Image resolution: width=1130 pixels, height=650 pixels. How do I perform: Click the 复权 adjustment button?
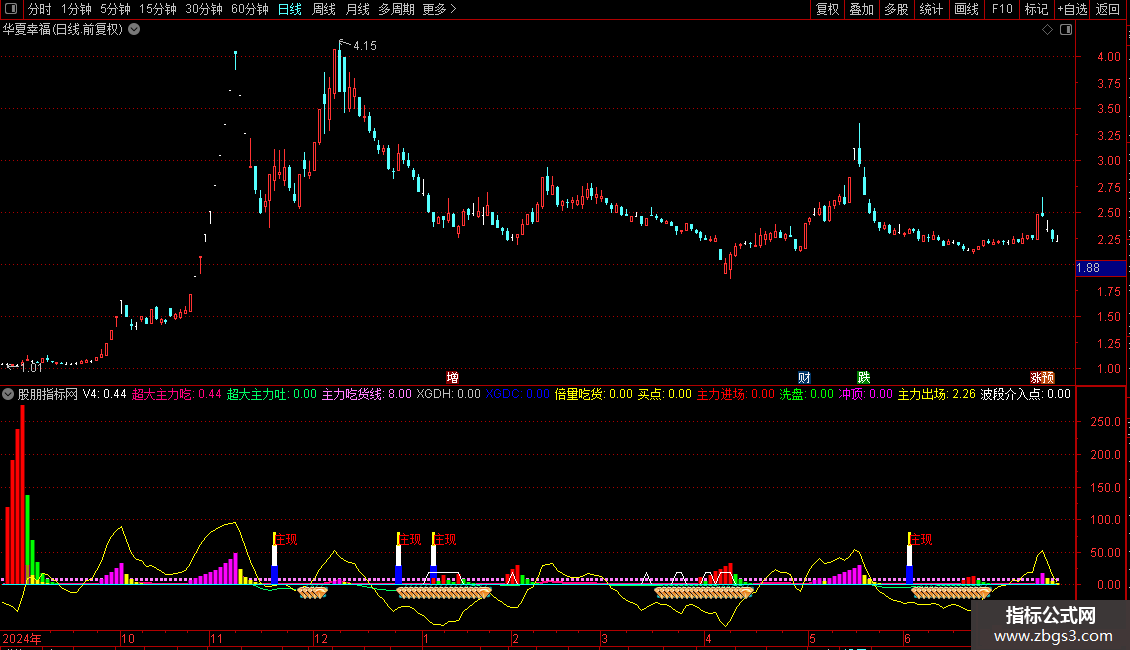coord(827,9)
